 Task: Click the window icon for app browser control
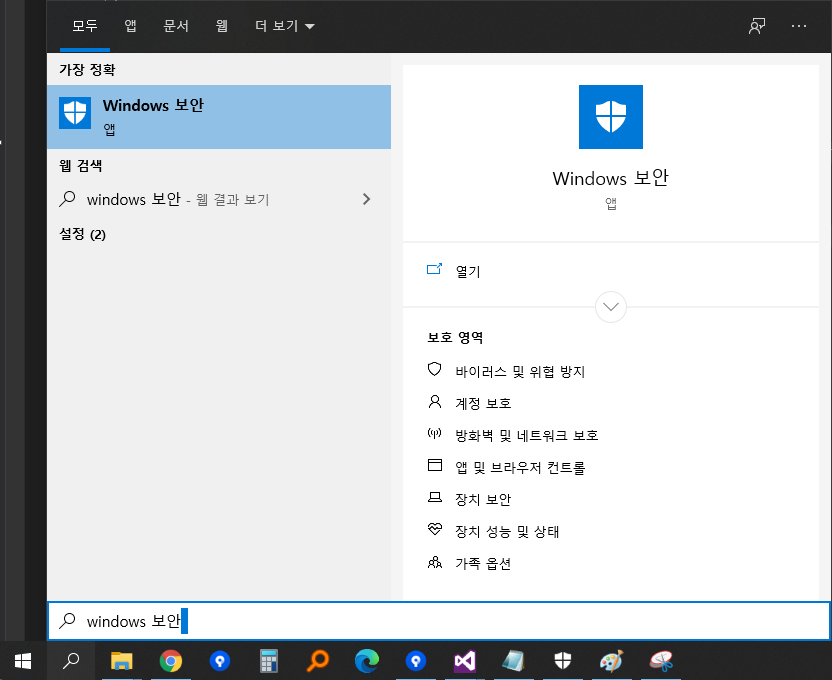(x=435, y=465)
